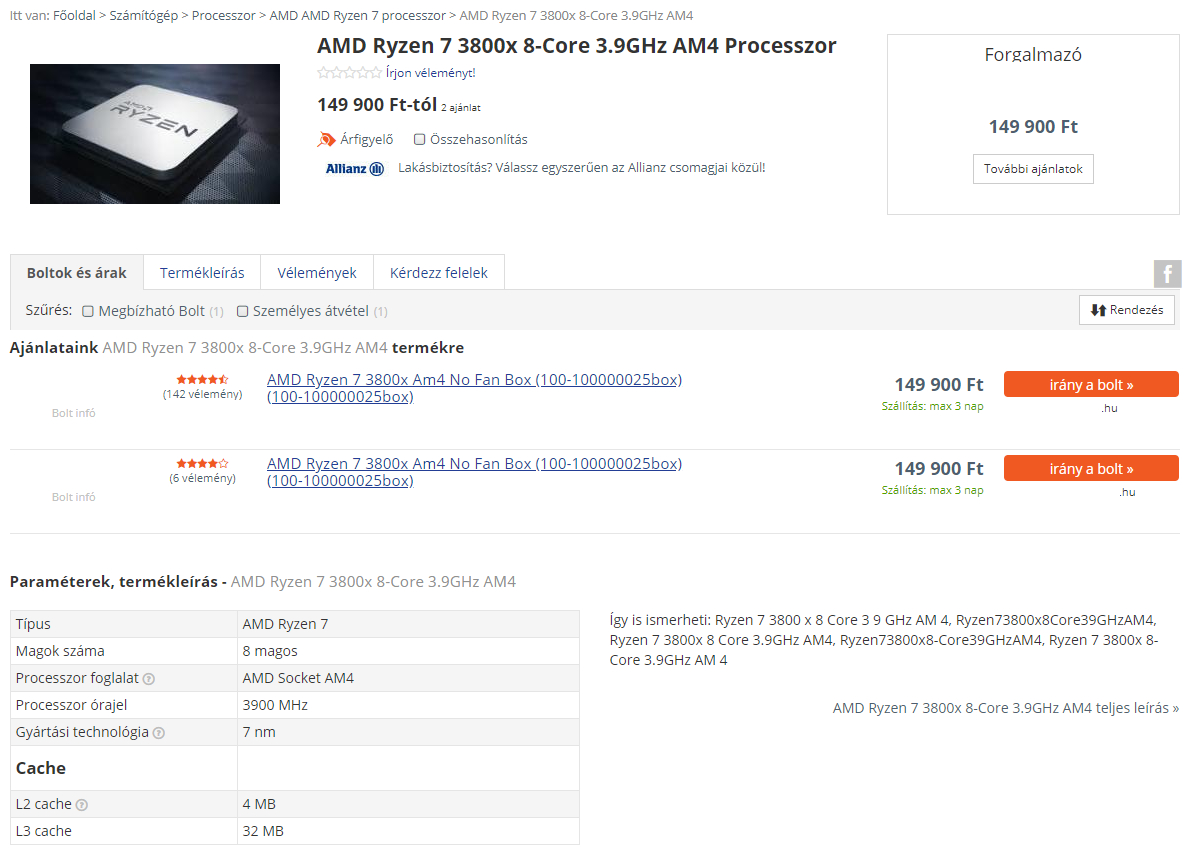The width and height of the screenshot is (1202, 854).
Task: Enable the Személyes átvétel filter
Action: tap(242, 311)
